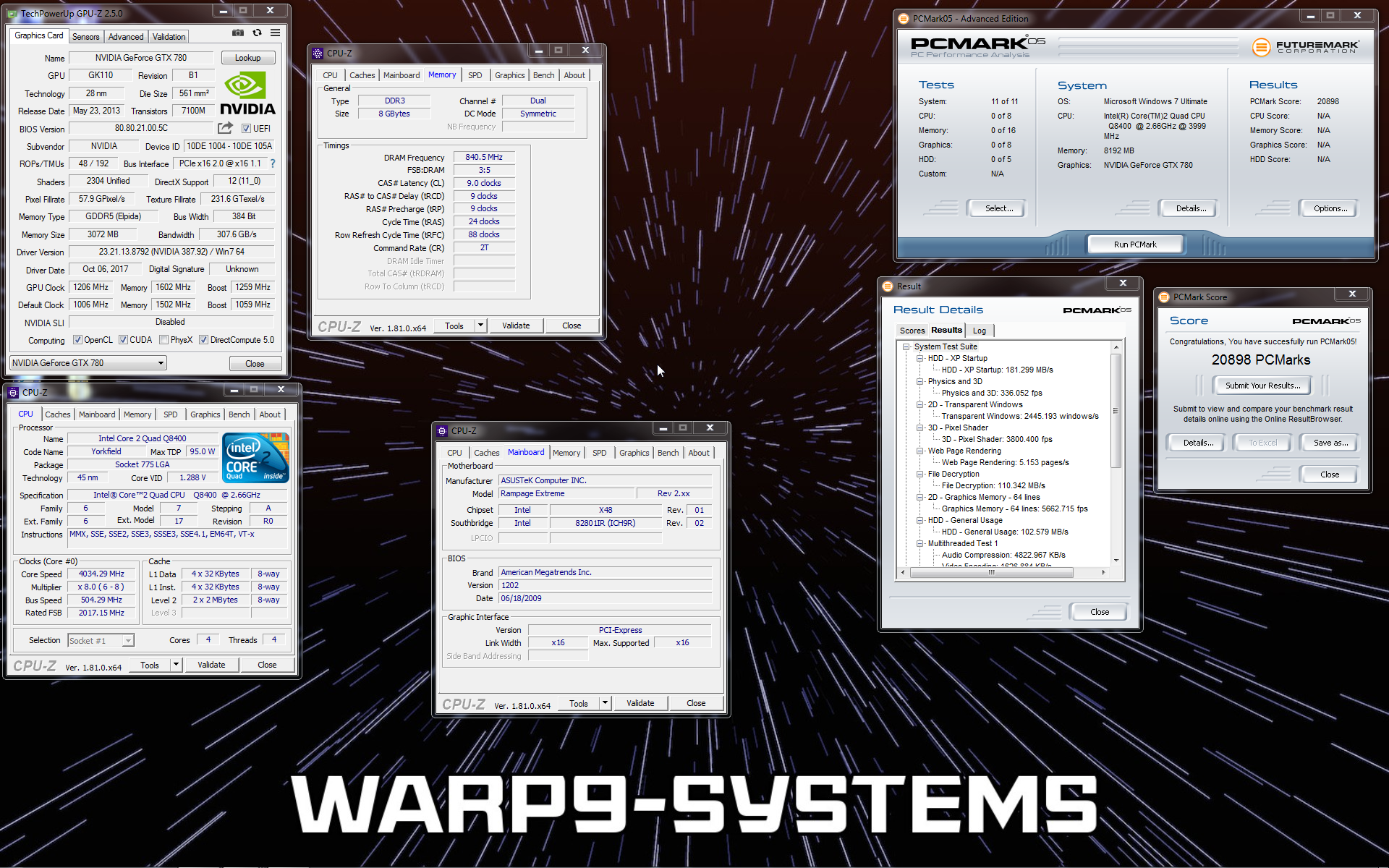Viewport: 1389px width, 868px height.
Task: Click the Mainboard model field Rampage Extreme
Action: click(567, 493)
